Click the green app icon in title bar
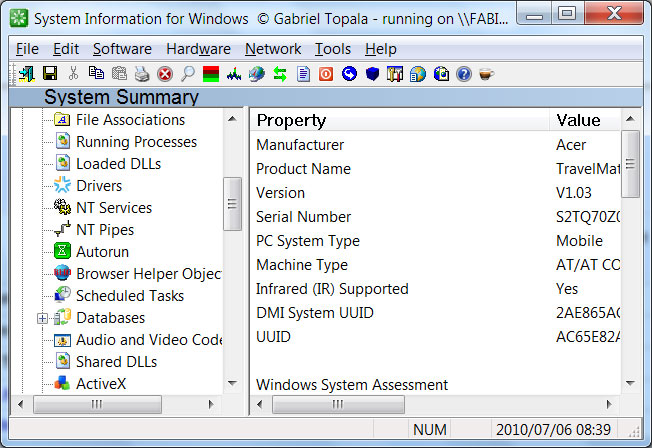This screenshot has width=652, height=448. 19,18
